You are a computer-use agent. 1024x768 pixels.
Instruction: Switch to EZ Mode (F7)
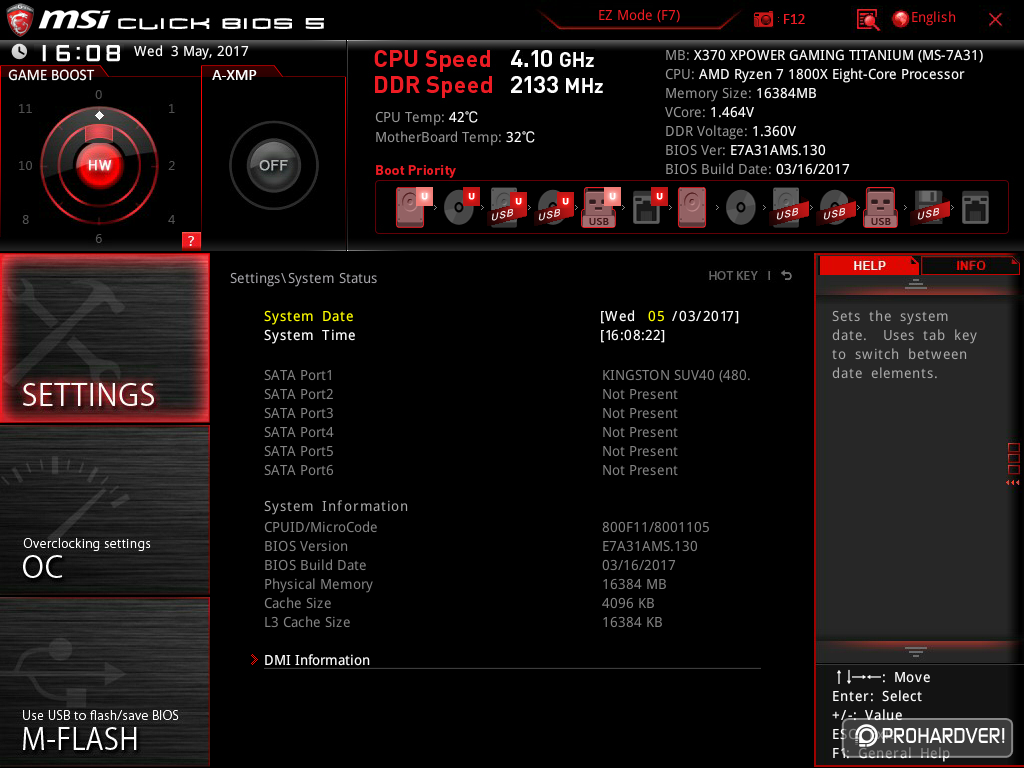[639, 16]
